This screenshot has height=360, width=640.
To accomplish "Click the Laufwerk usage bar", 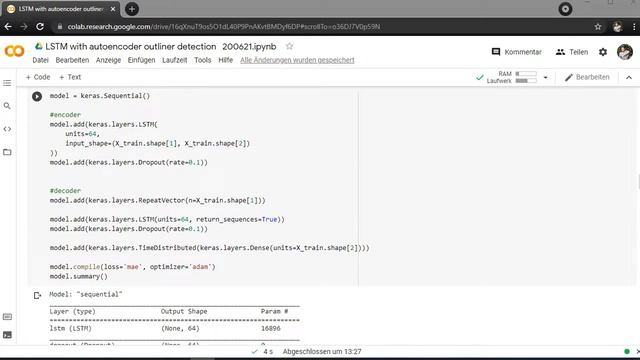I will click(x=526, y=81).
